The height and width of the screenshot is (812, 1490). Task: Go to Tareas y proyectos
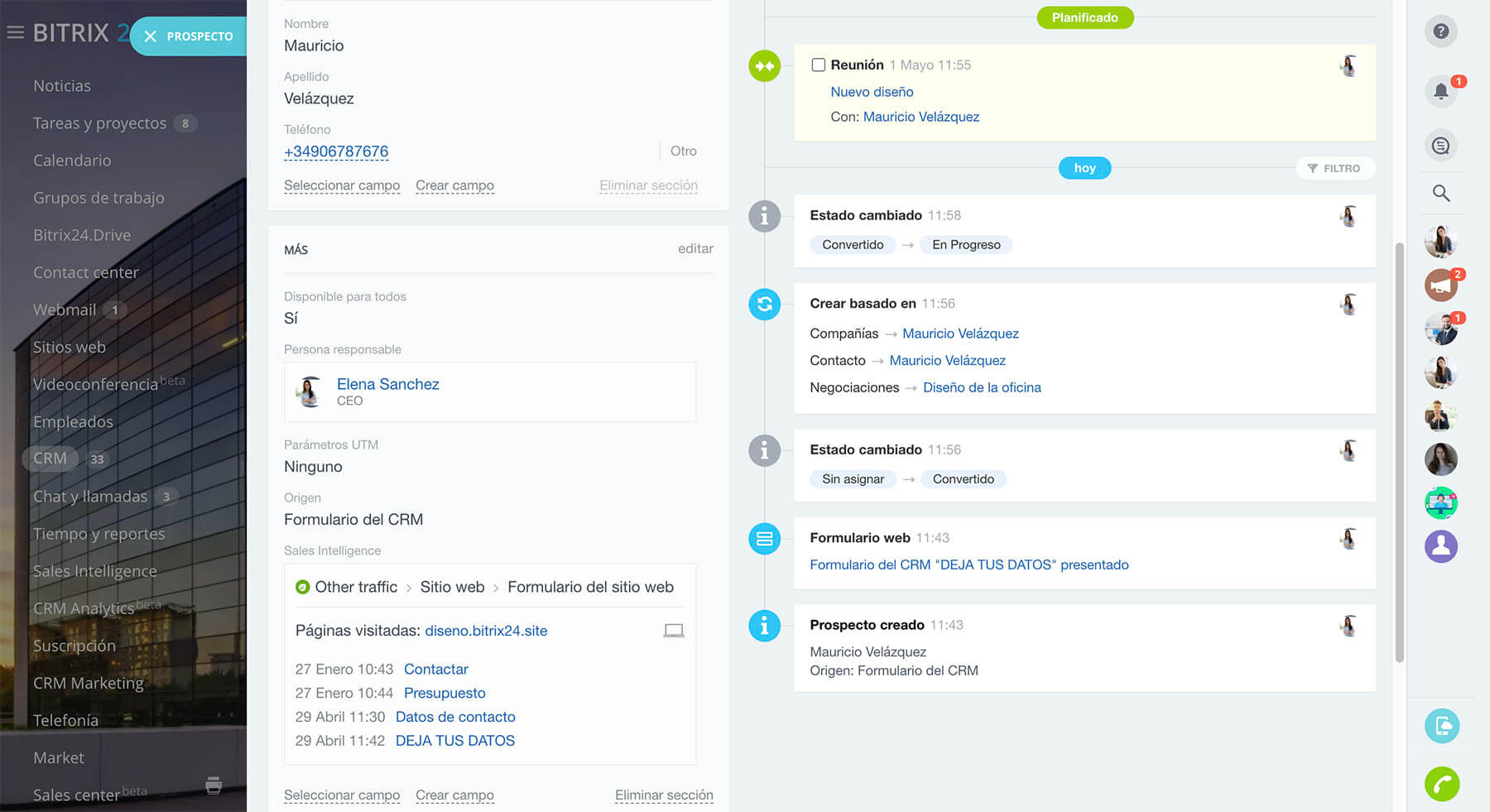tap(99, 123)
